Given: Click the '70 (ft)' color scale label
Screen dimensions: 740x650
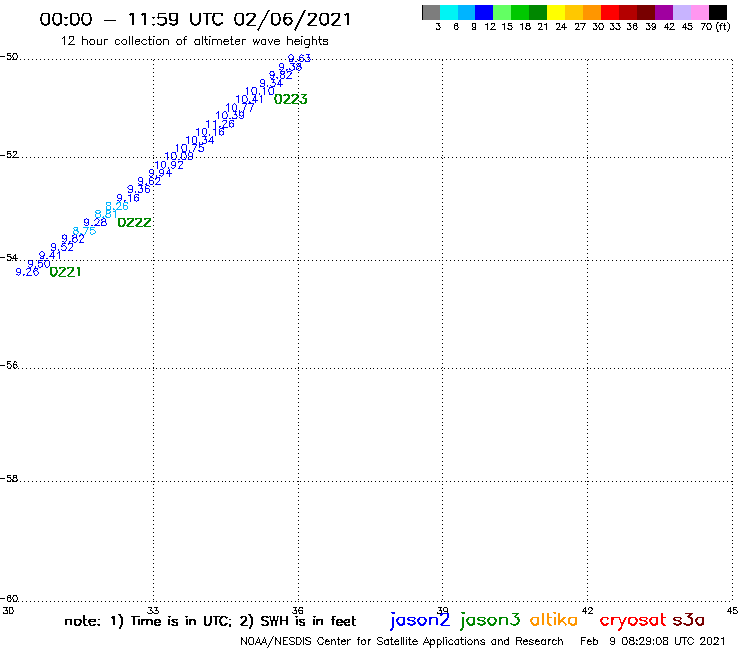Looking at the screenshot, I should (715, 27).
